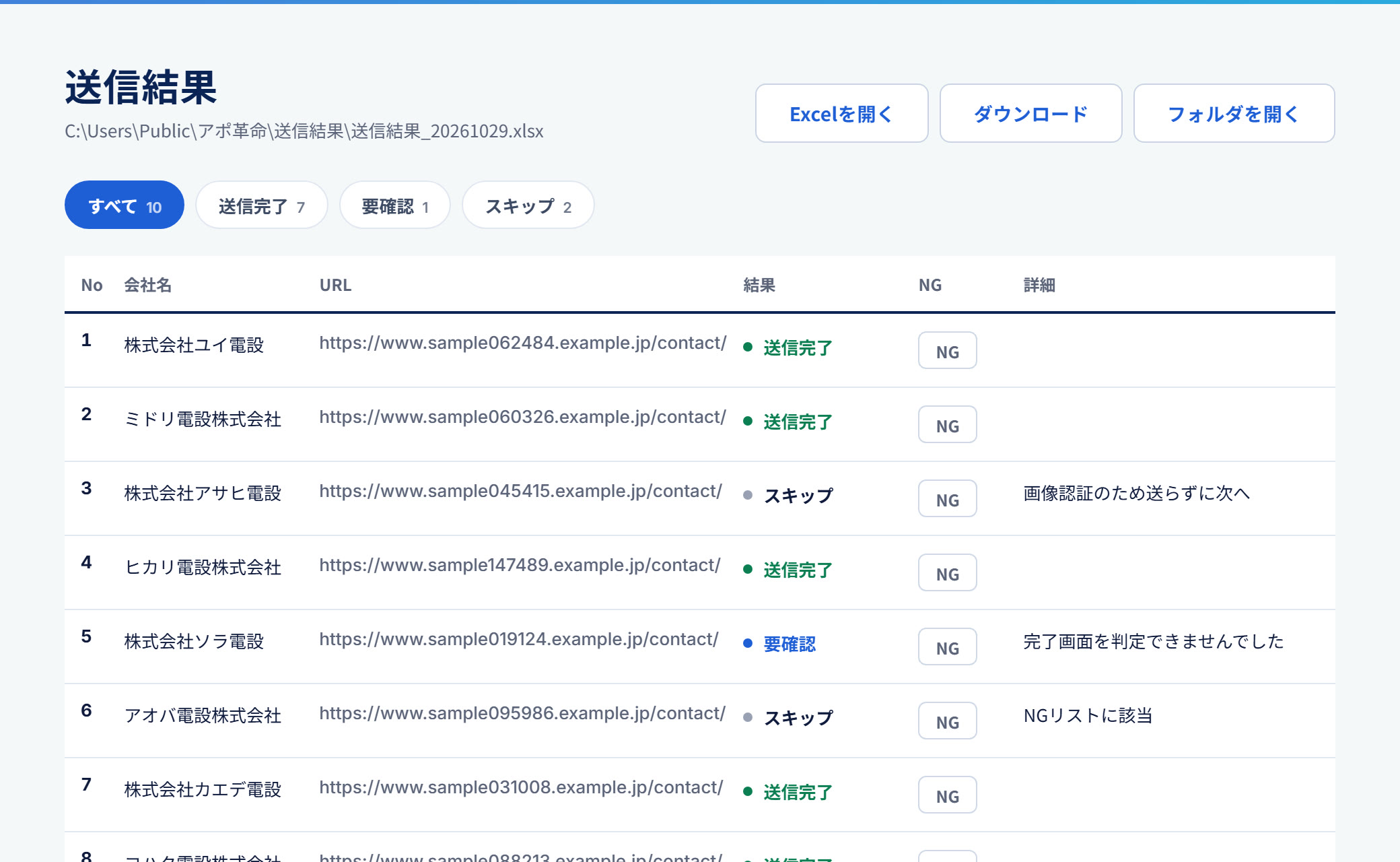Image resolution: width=1400 pixels, height=862 pixels.
Task: Open URL sample031008 contact link
Action: click(x=521, y=788)
